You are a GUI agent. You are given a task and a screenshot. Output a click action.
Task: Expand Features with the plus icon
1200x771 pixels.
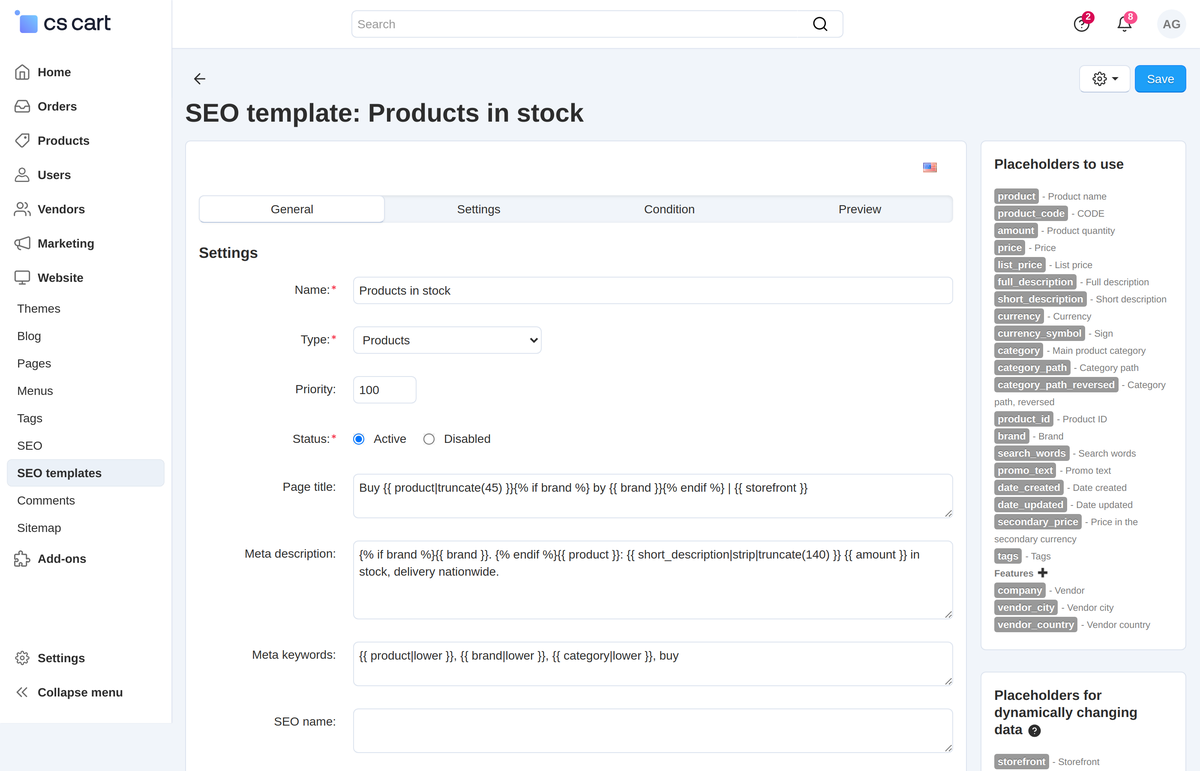[1043, 573]
